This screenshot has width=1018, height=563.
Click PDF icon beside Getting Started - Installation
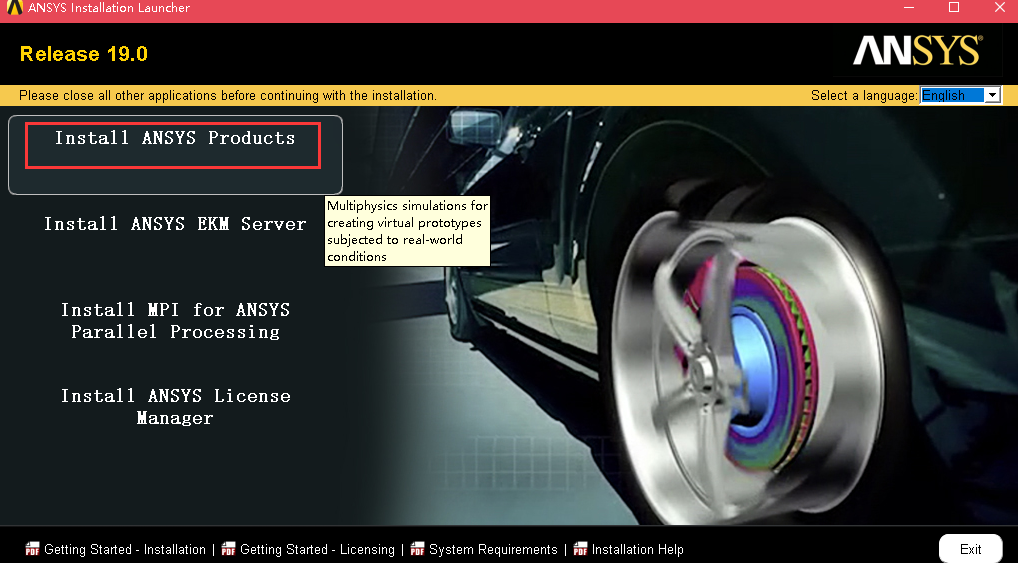32,549
